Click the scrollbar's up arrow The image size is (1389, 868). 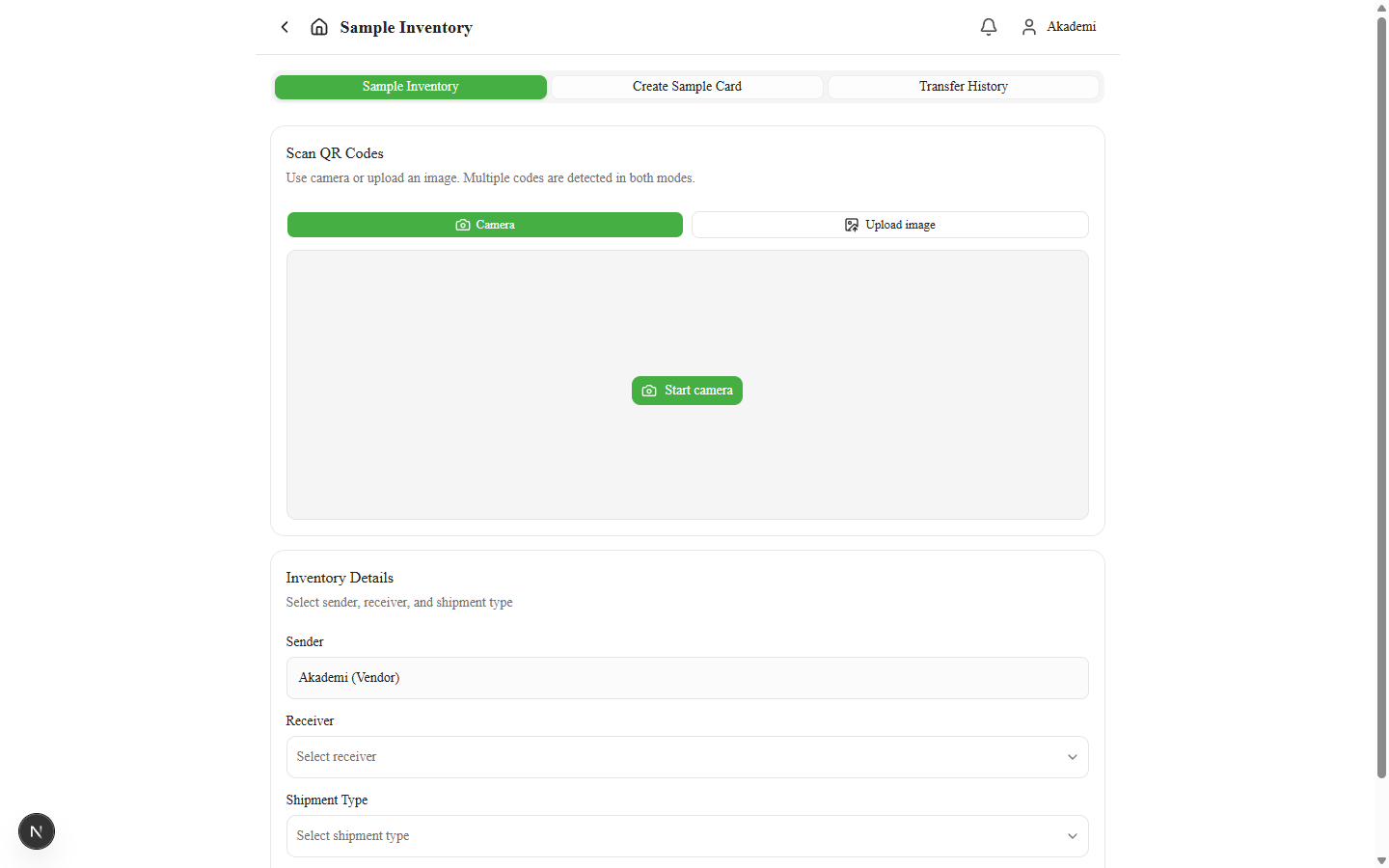pyautogui.click(x=1381, y=8)
